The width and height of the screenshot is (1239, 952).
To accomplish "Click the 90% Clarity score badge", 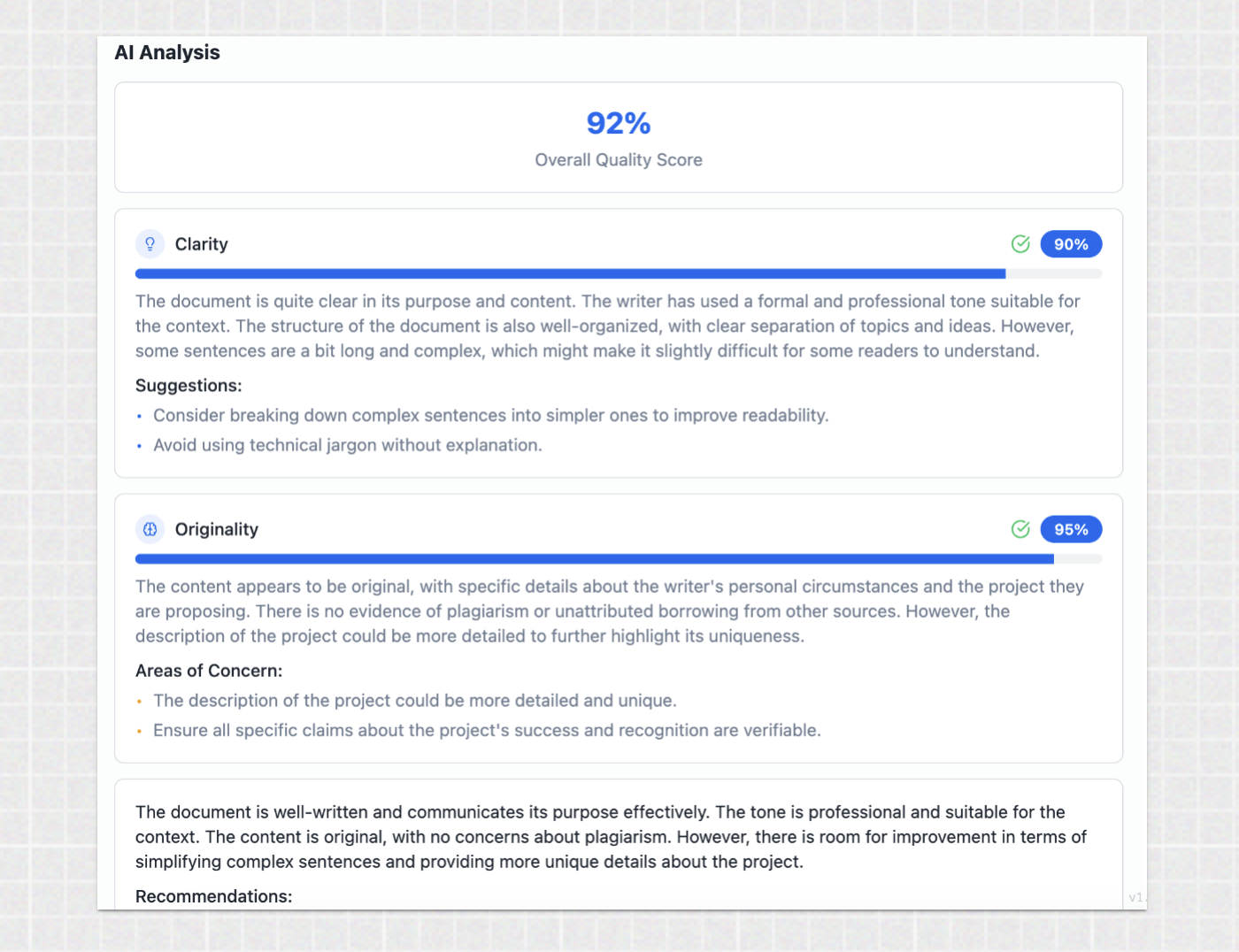I will (x=1071, y=244).
